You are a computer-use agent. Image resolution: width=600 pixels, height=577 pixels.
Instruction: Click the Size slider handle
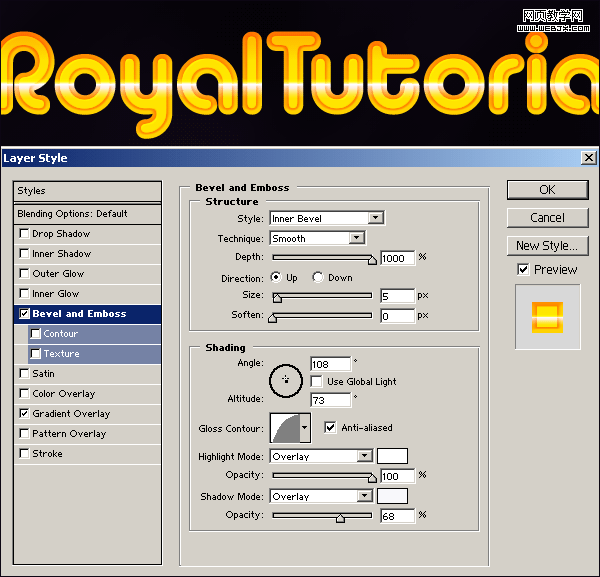[277, 298]
